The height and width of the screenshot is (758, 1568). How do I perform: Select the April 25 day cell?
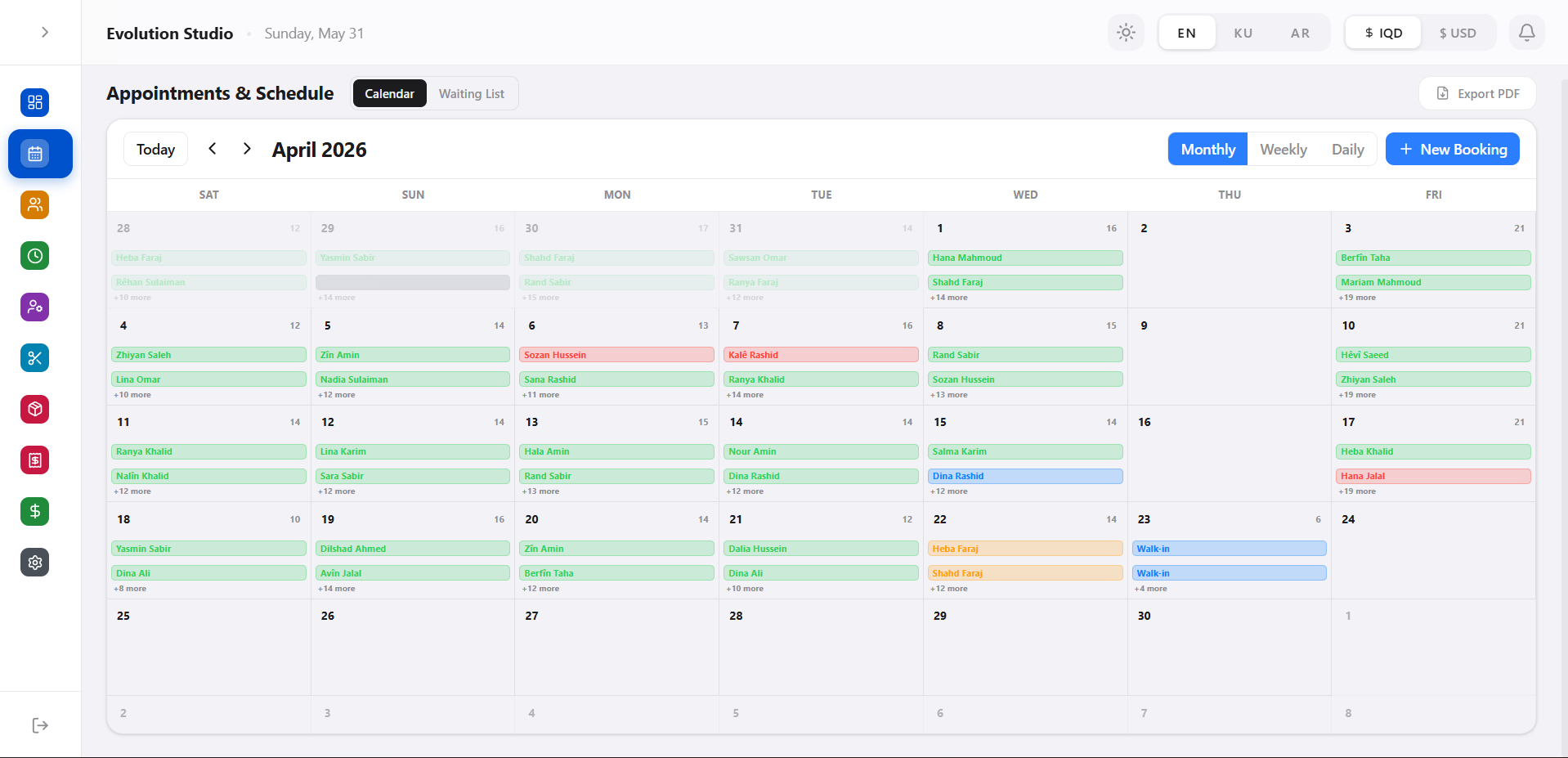[208, 648]
